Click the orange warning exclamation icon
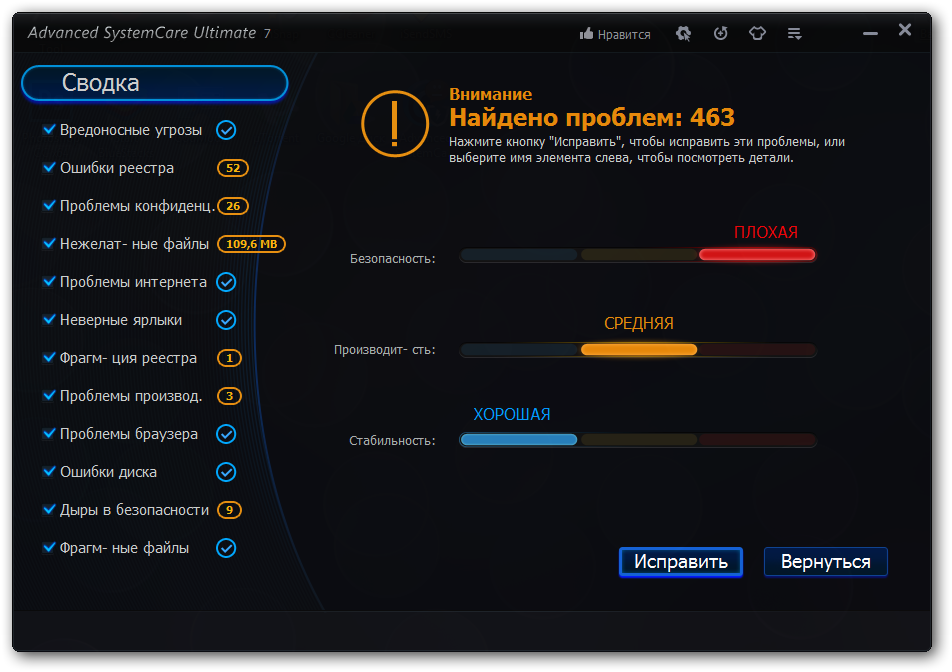Screen dimensions: 952x672 coord(395,124)
